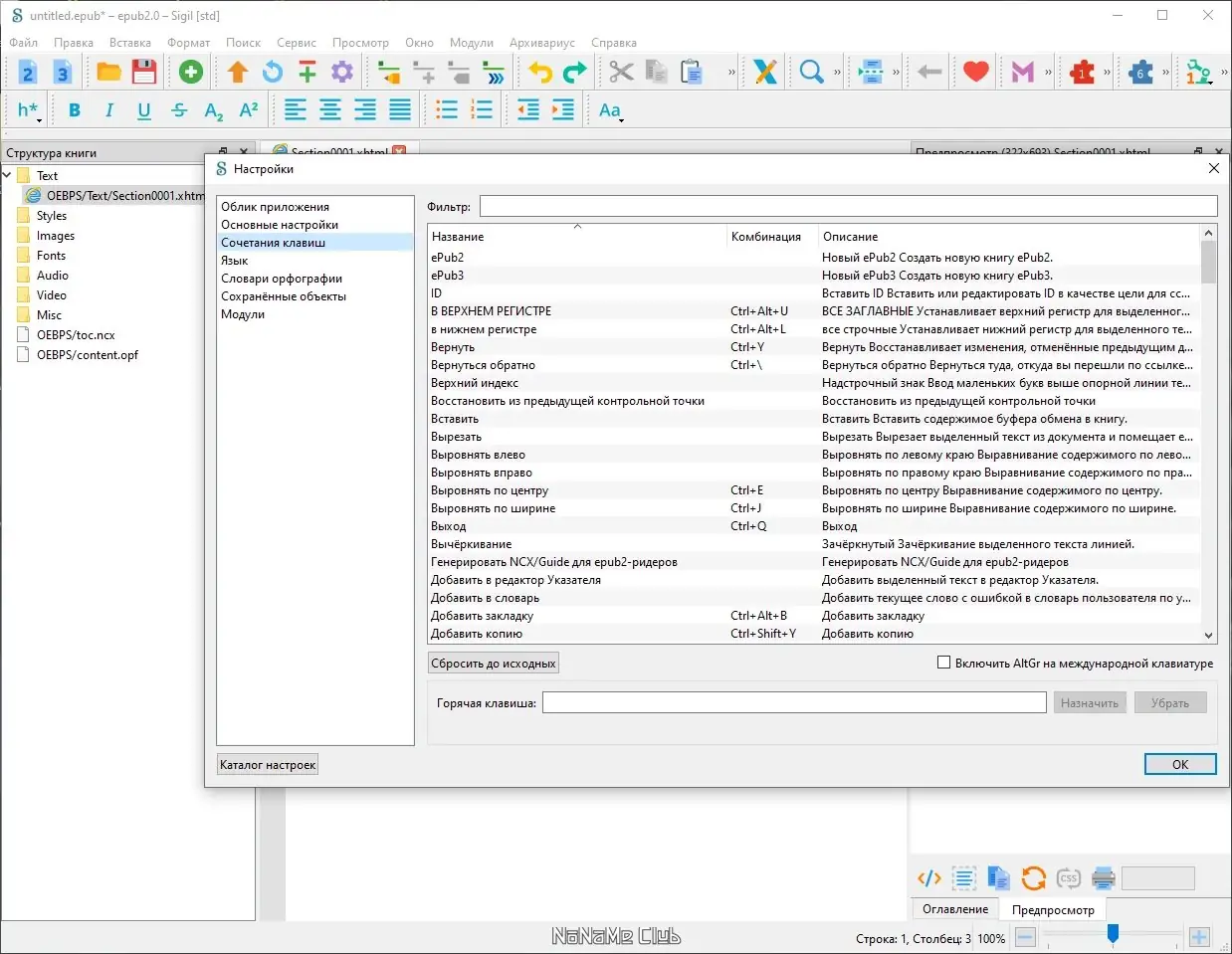
Task: Insert a numbered list icon
Action: click(x=482, y=110)
